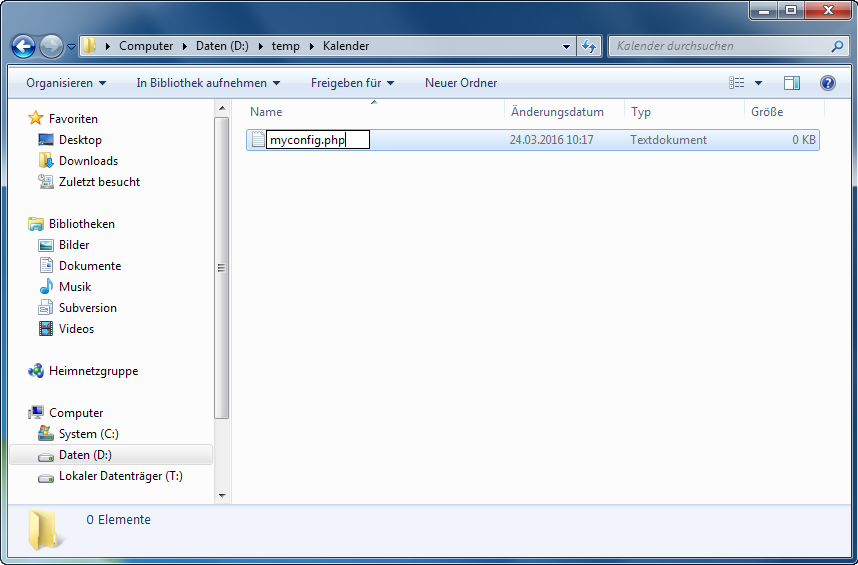Select Bibliotheken in navigation pane

click(82, 224)
